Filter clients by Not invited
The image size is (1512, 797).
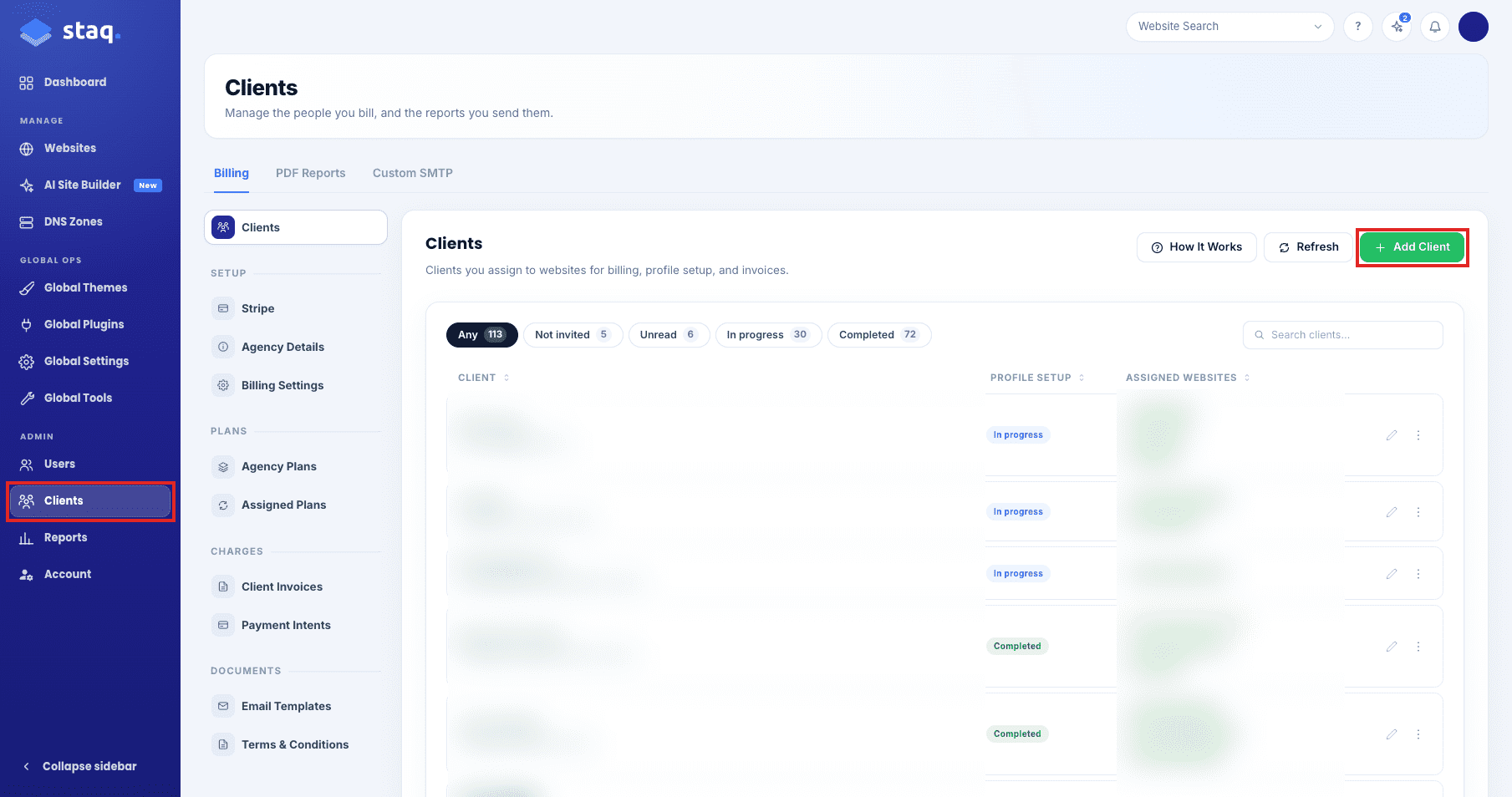573,335
